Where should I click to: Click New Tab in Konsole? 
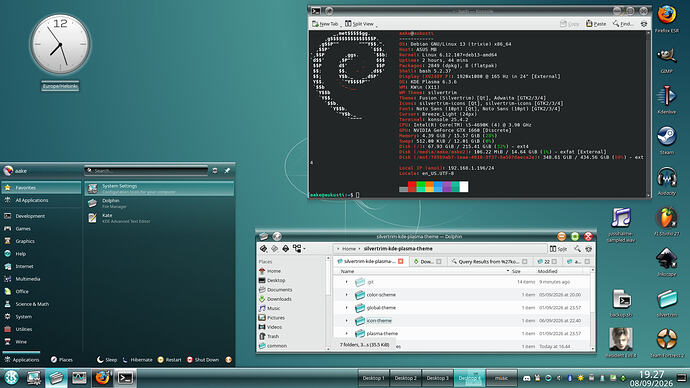coord(325,24)
